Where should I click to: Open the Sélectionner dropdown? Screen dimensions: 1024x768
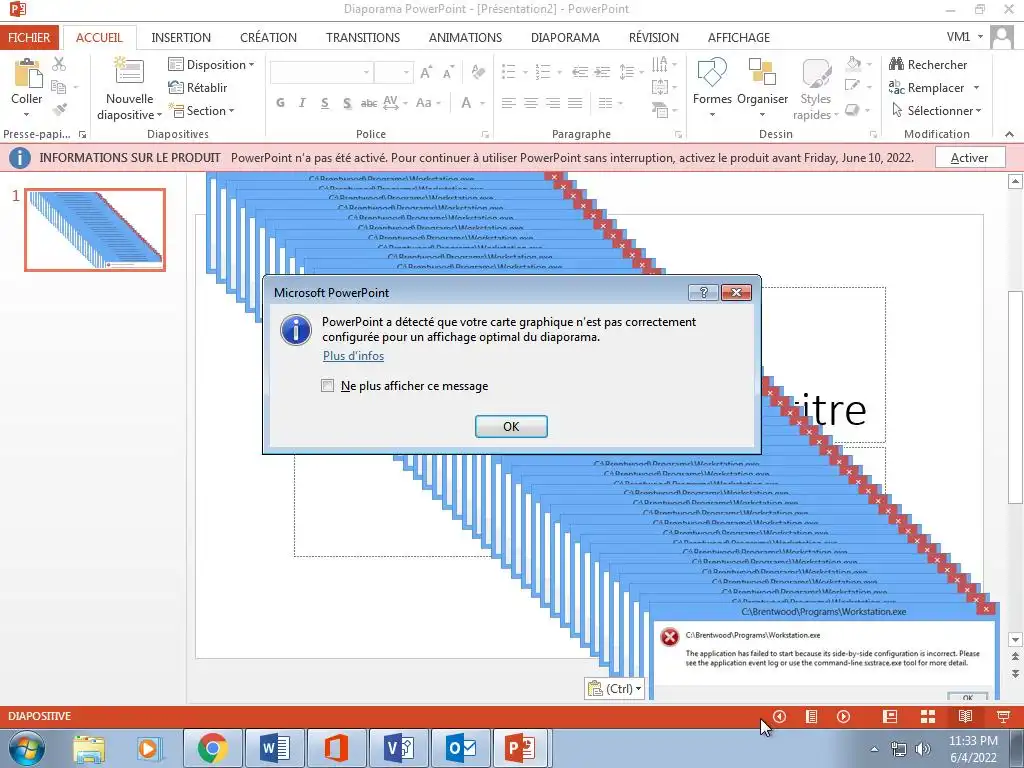click(x=937, y=110)
